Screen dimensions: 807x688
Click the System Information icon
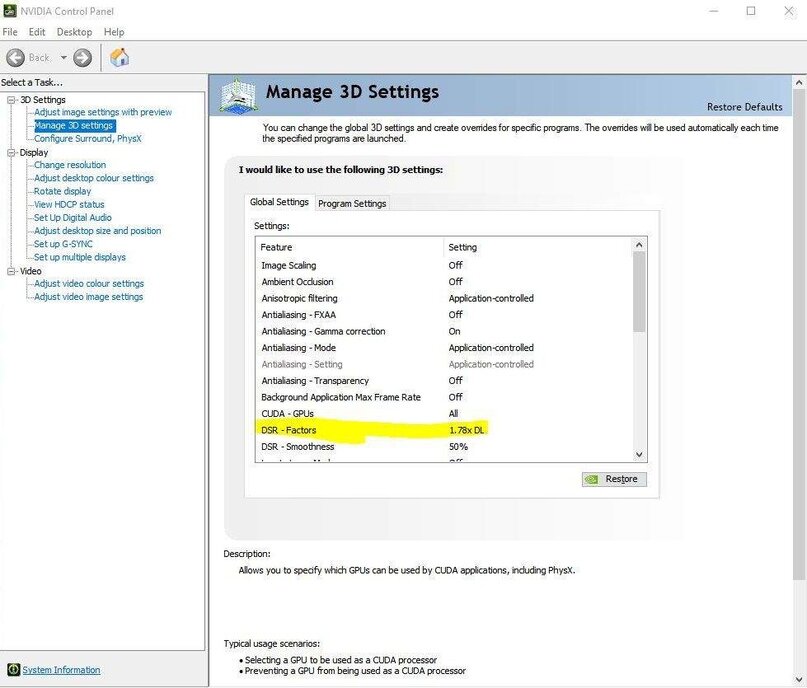[13, 669]
